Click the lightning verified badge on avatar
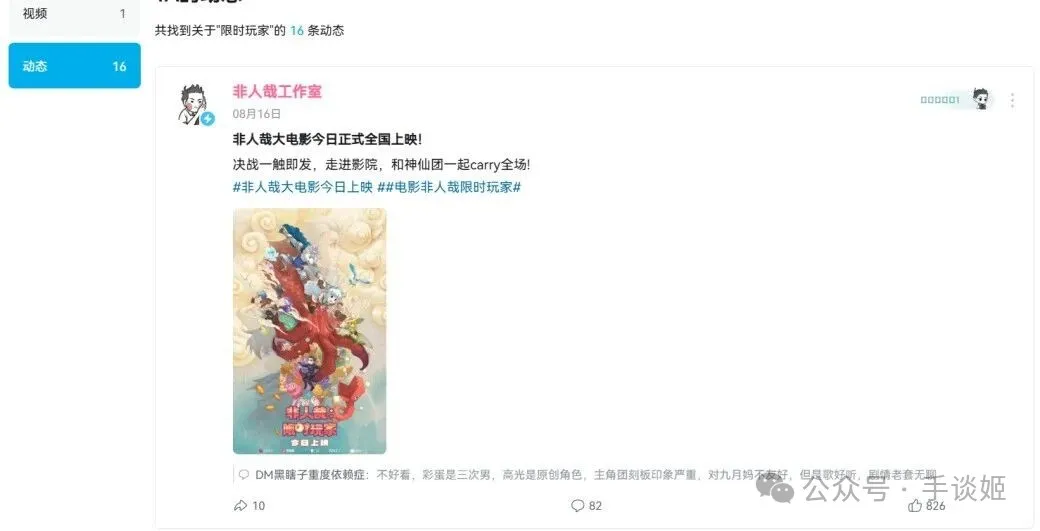 (x=208, y=119)
